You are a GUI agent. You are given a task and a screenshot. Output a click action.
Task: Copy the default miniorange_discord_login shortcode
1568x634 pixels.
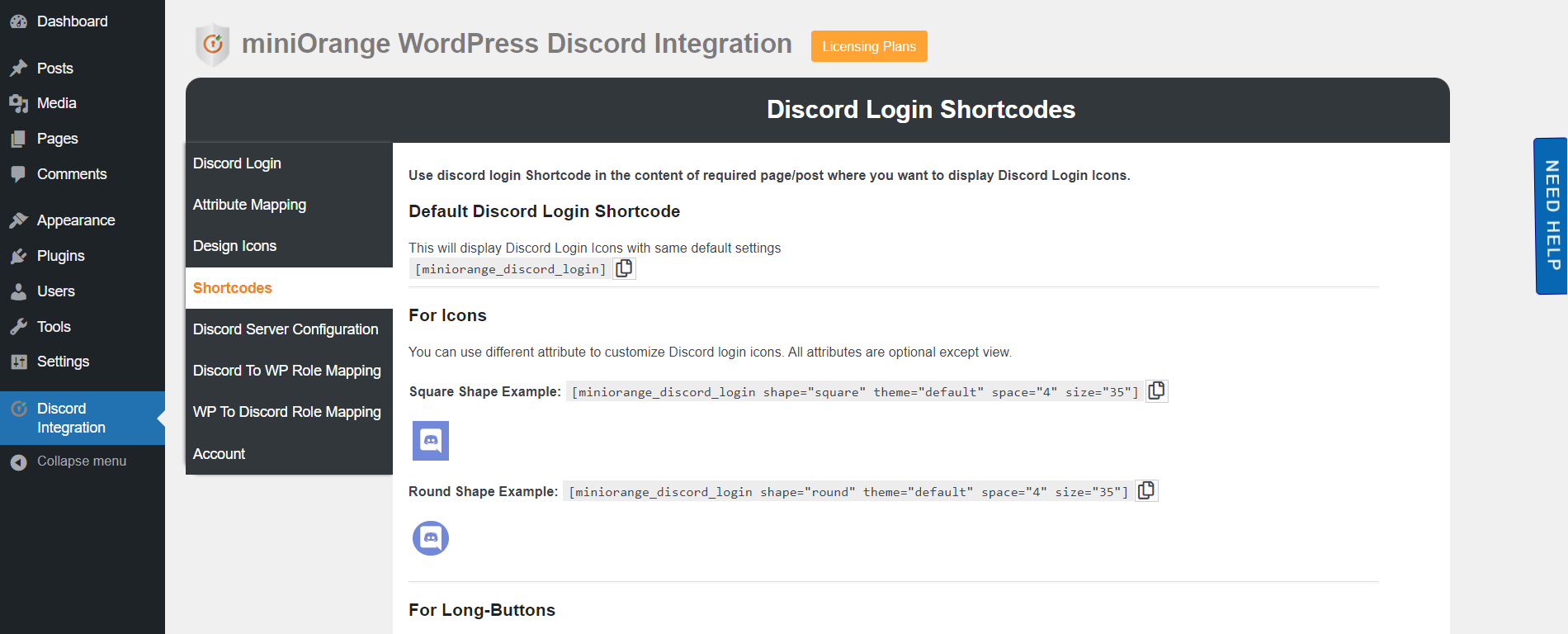click(625, 268)
